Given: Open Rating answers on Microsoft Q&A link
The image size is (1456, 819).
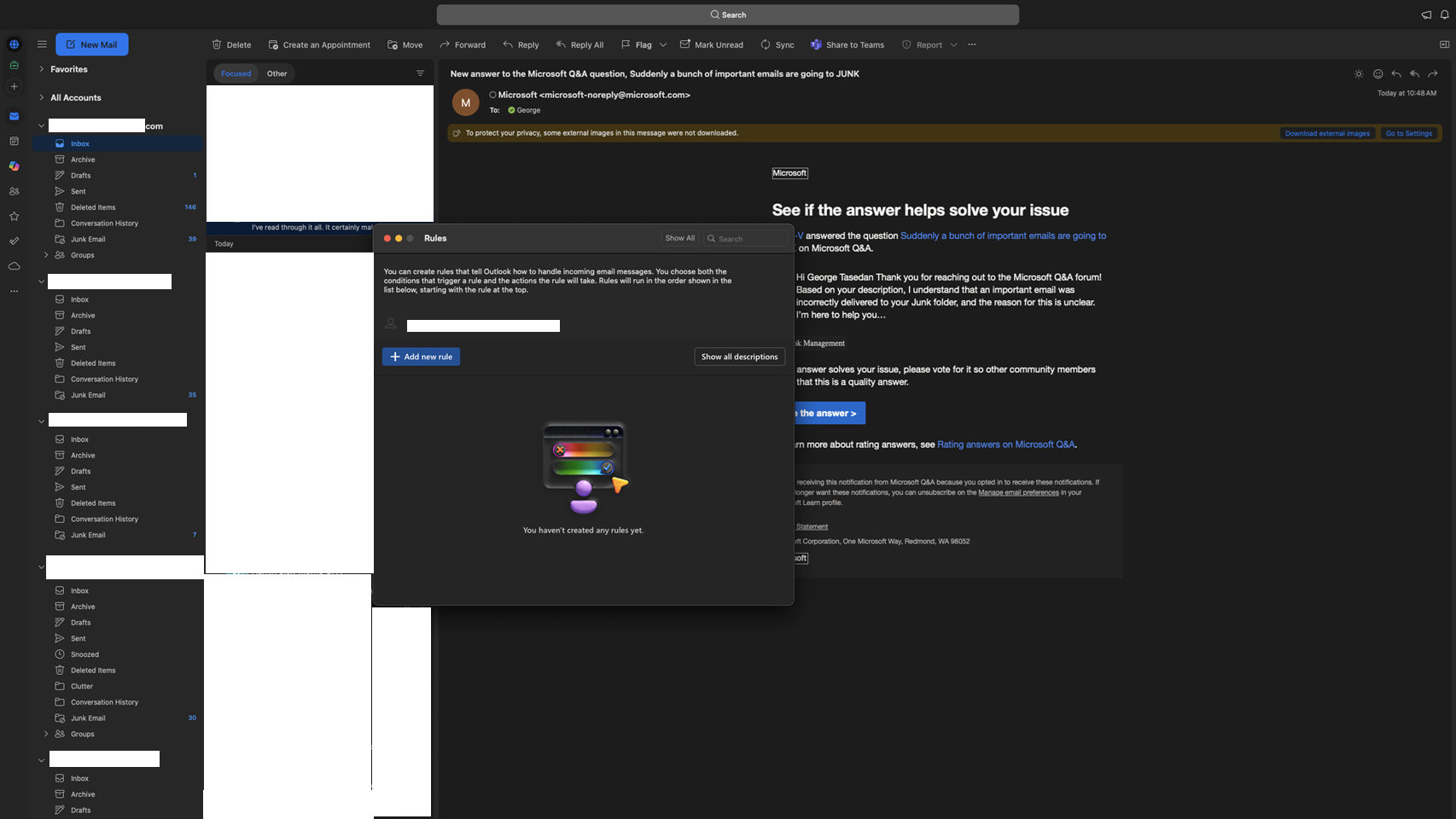Looking at the screenshot, I should tap(1006, 444).
